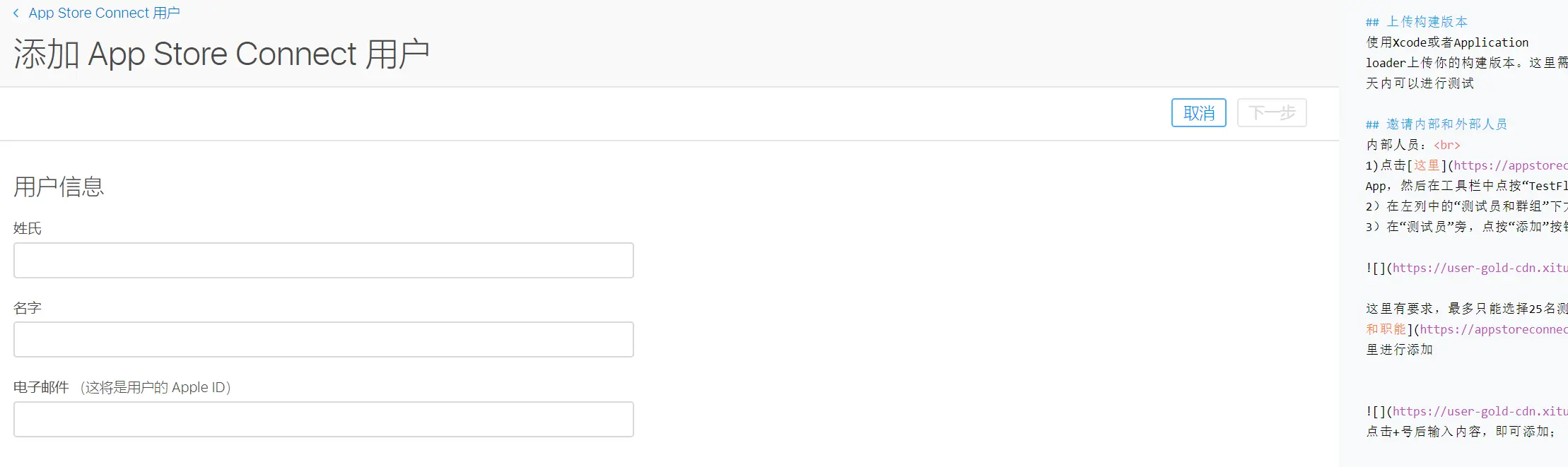Viewport: 1568px width, 467px height.
Task: Select the ## 上传构建版本 markdown heading
Action: [x=1417, y=22]
